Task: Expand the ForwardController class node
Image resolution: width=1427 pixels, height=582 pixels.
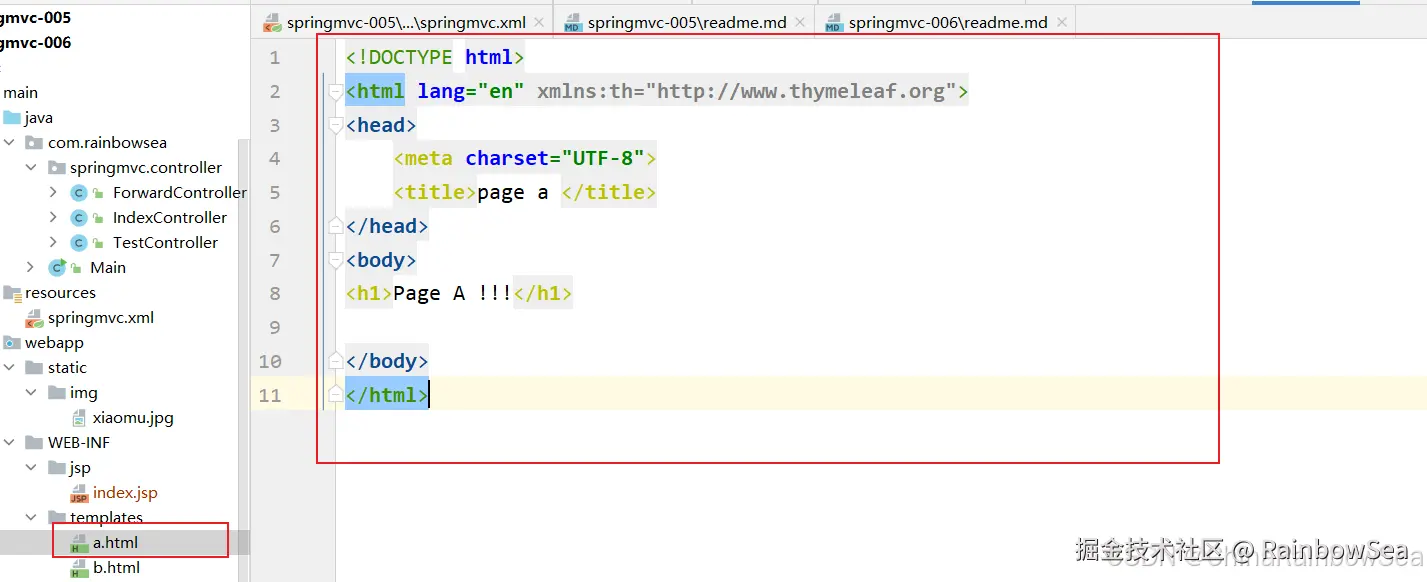Action: coord(53,192)
